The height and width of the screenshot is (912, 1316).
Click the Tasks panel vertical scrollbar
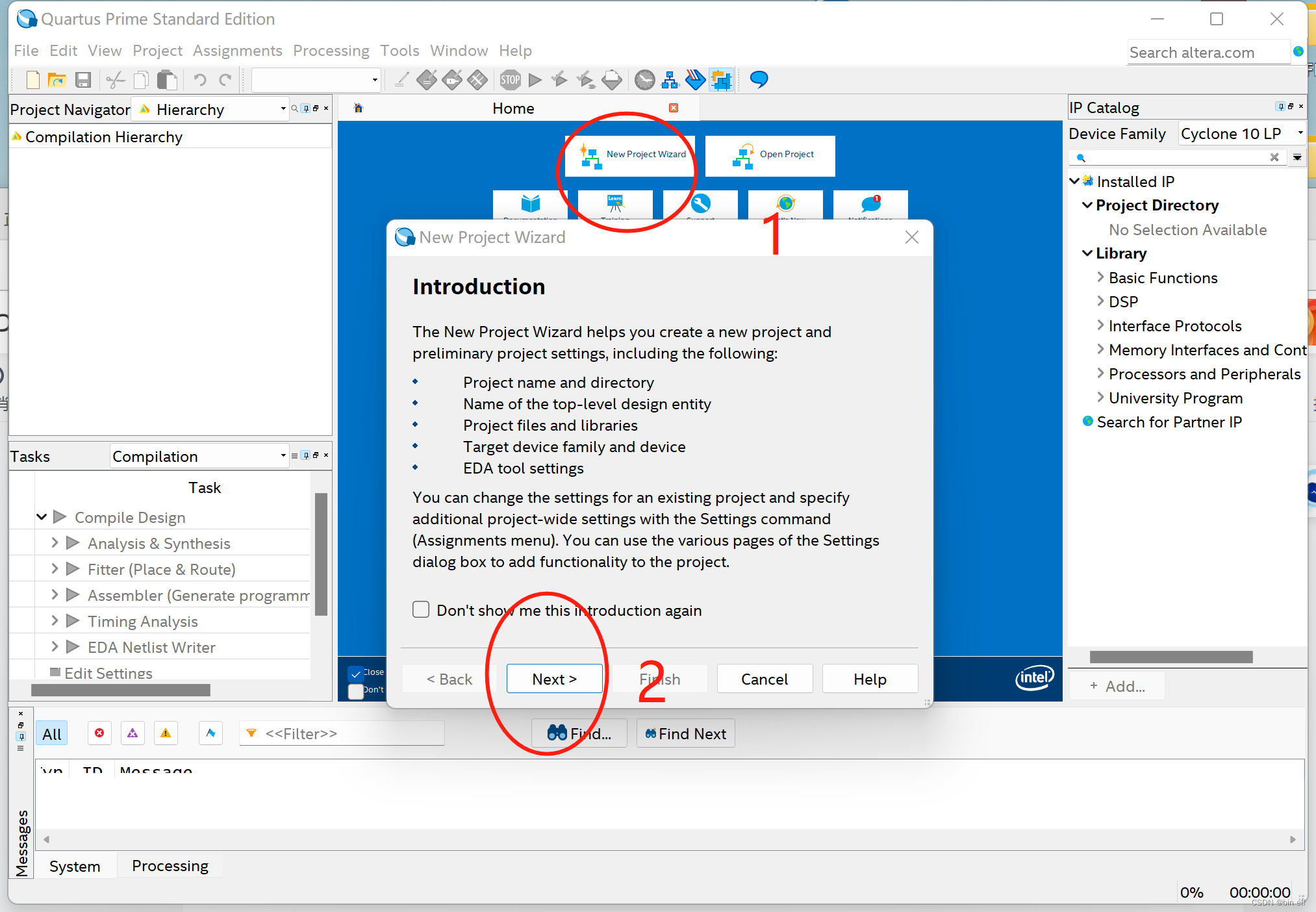coord(320,554)
